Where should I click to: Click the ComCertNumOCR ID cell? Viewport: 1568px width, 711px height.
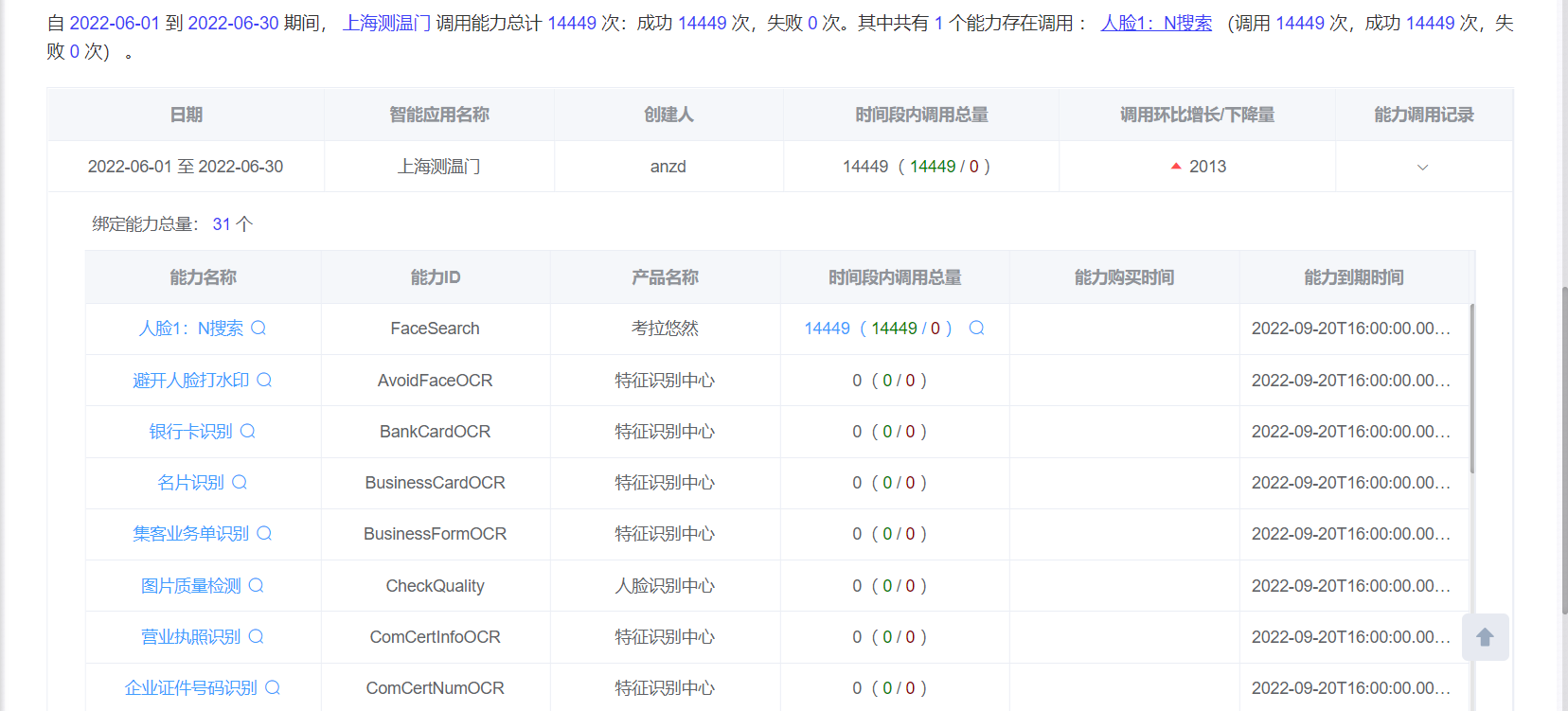click(x=436, y=687)
